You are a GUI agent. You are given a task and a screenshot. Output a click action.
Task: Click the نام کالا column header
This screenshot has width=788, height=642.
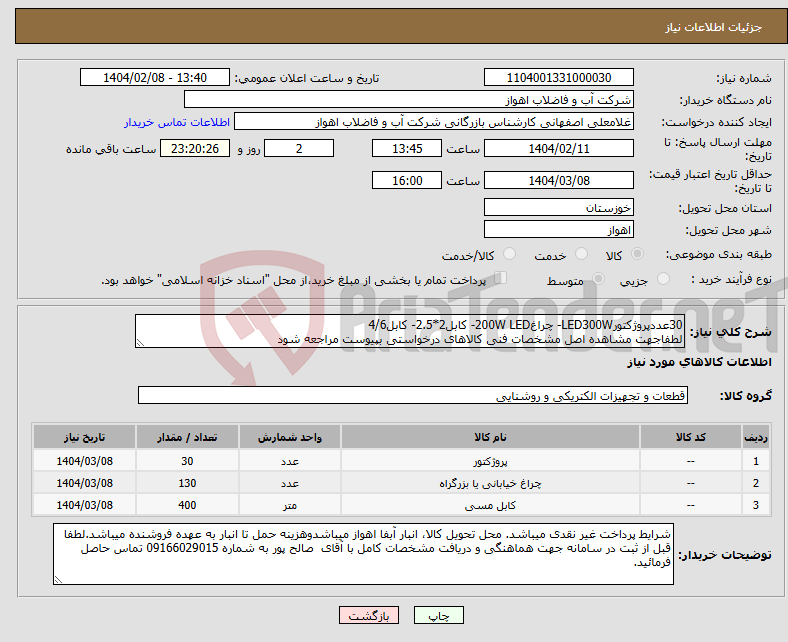point(490,437)
